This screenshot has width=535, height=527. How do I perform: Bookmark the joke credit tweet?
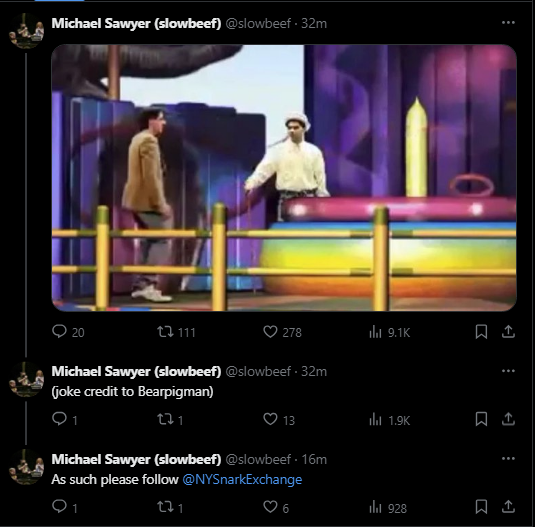[481, 419]
